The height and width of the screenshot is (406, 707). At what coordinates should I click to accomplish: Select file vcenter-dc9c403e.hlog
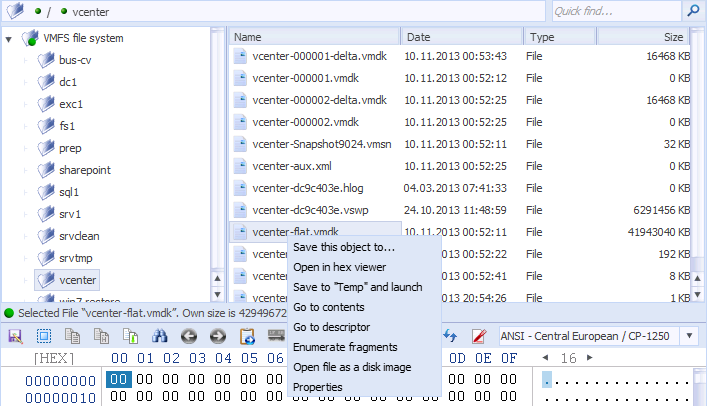pos(308,188)
